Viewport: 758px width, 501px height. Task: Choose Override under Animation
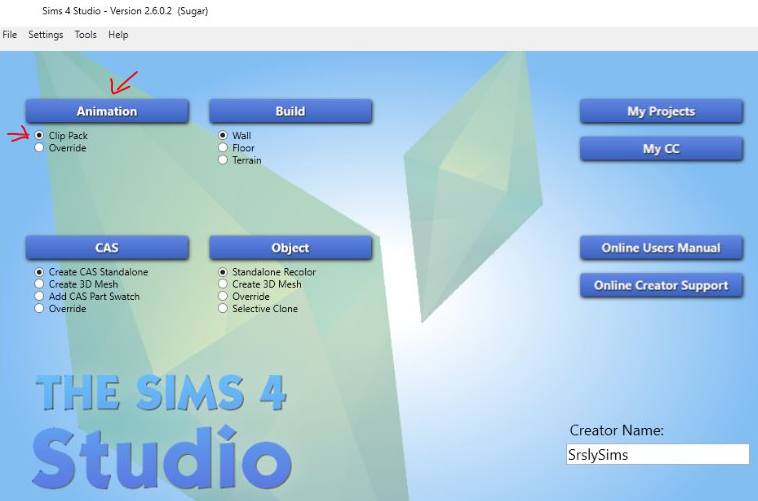point(40,148)
